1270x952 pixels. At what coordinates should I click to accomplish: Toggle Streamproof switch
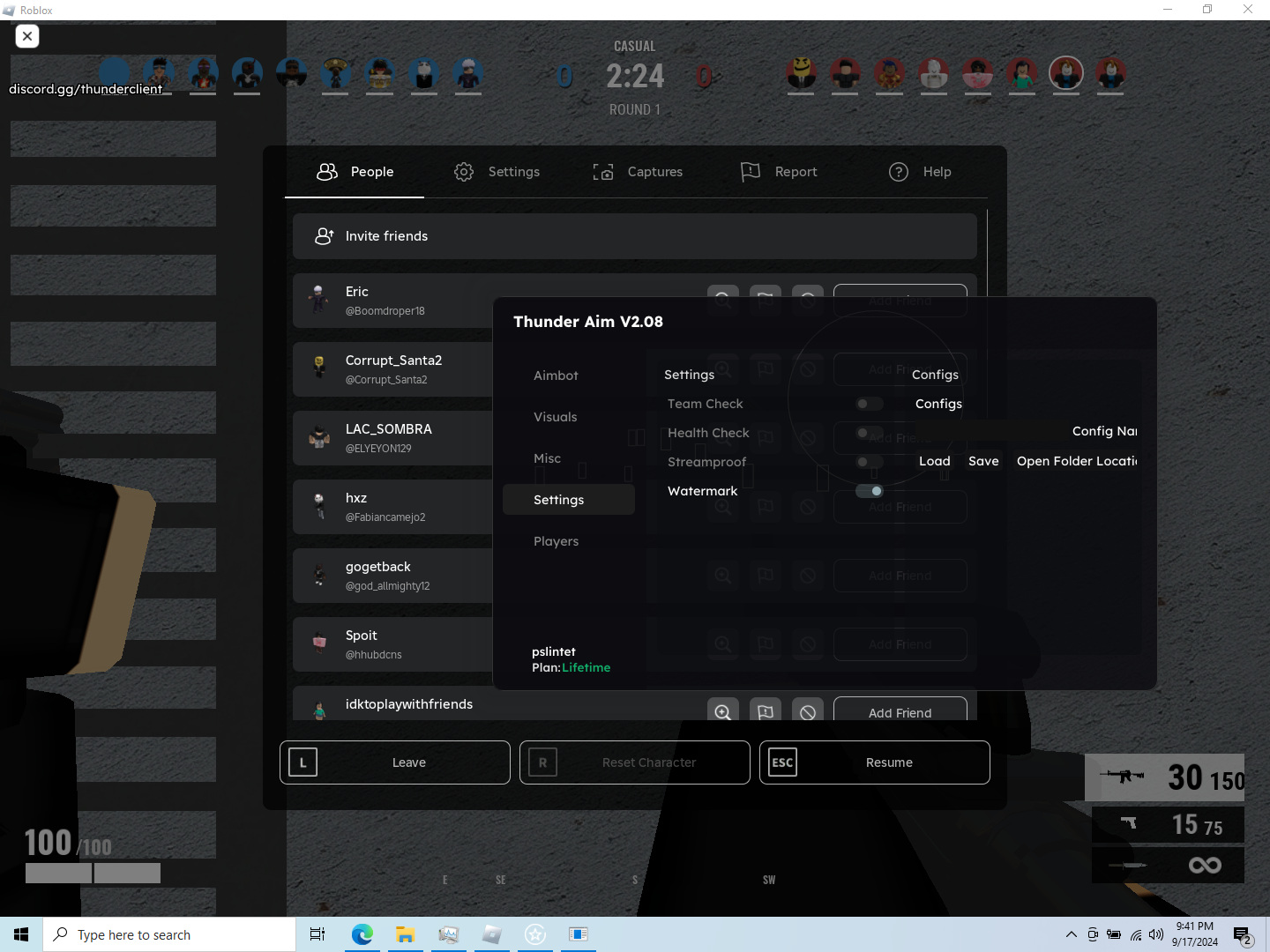click(x=870, y=462)
